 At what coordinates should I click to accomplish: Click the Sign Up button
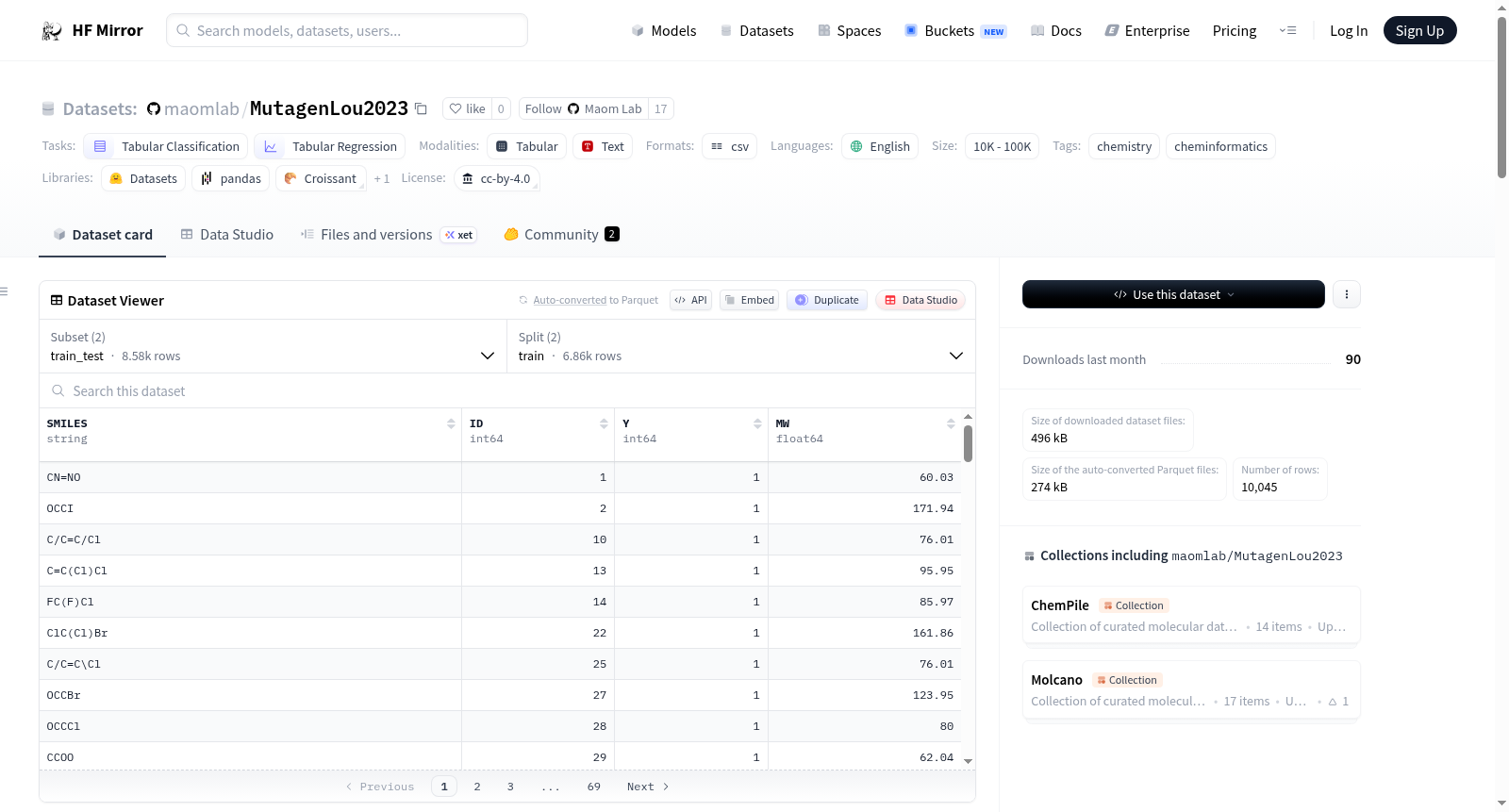1419,31
